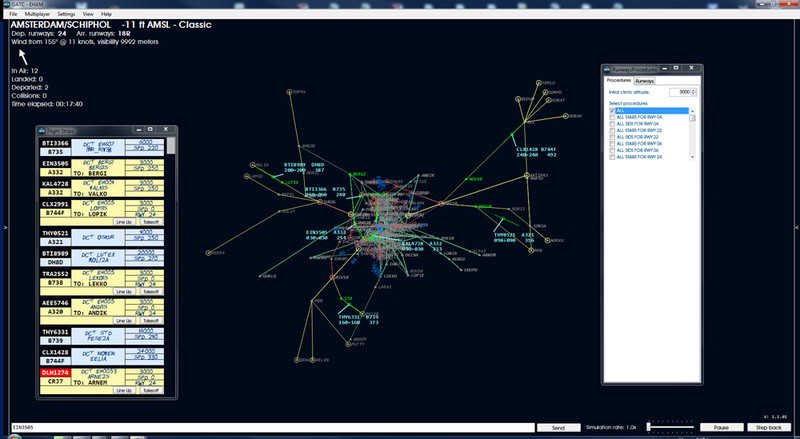Screen dimensions: 800x439
Task: Check ALL STARS FOR RWY 04 box
Action: point(612,117)
